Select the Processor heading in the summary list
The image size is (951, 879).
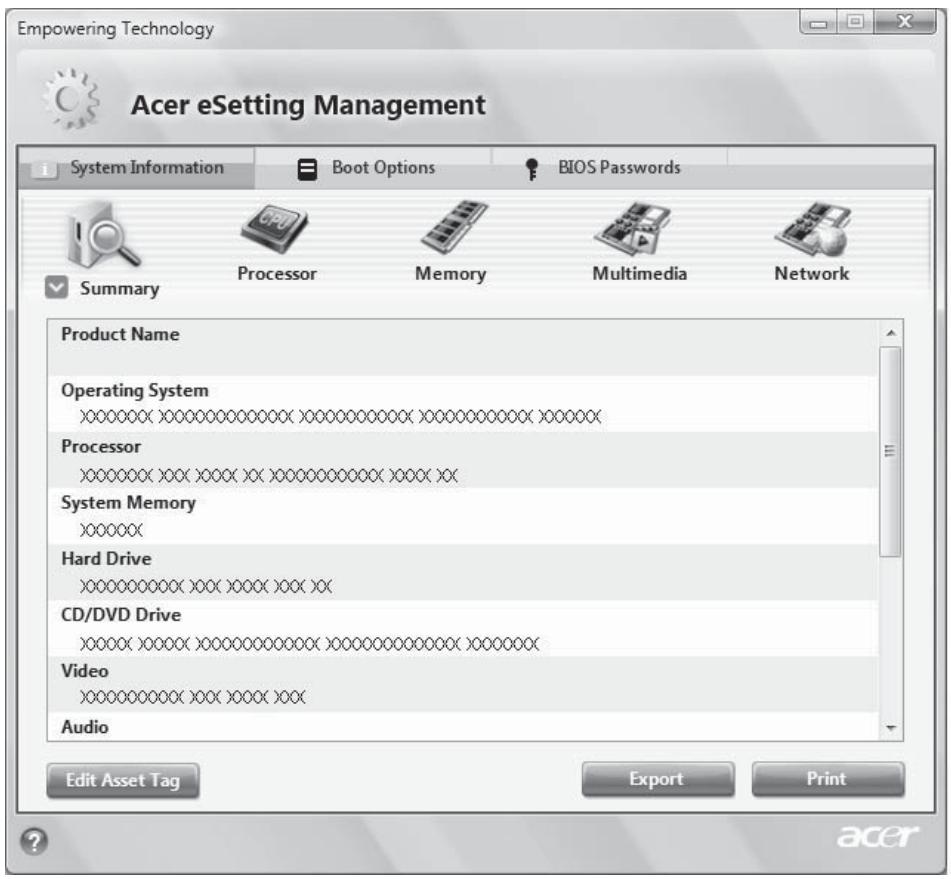coord(101,447)
